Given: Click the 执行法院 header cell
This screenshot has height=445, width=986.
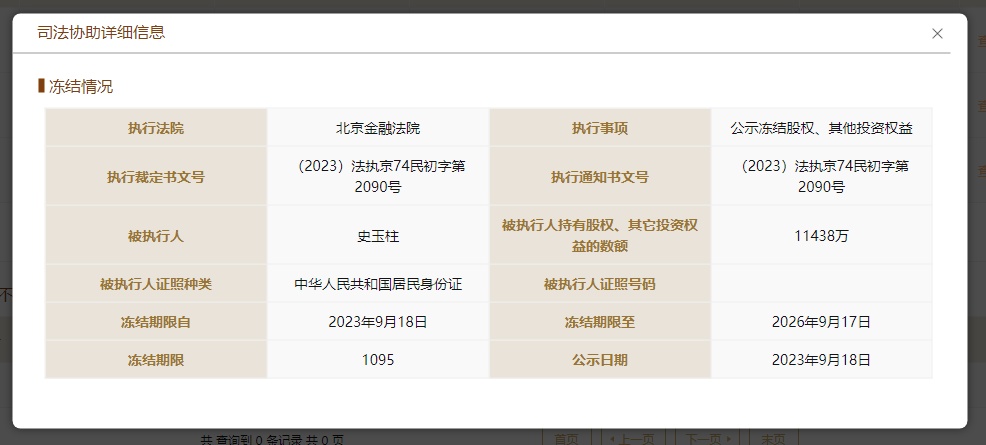Looking at the screenshot, I should pos(156,128).
